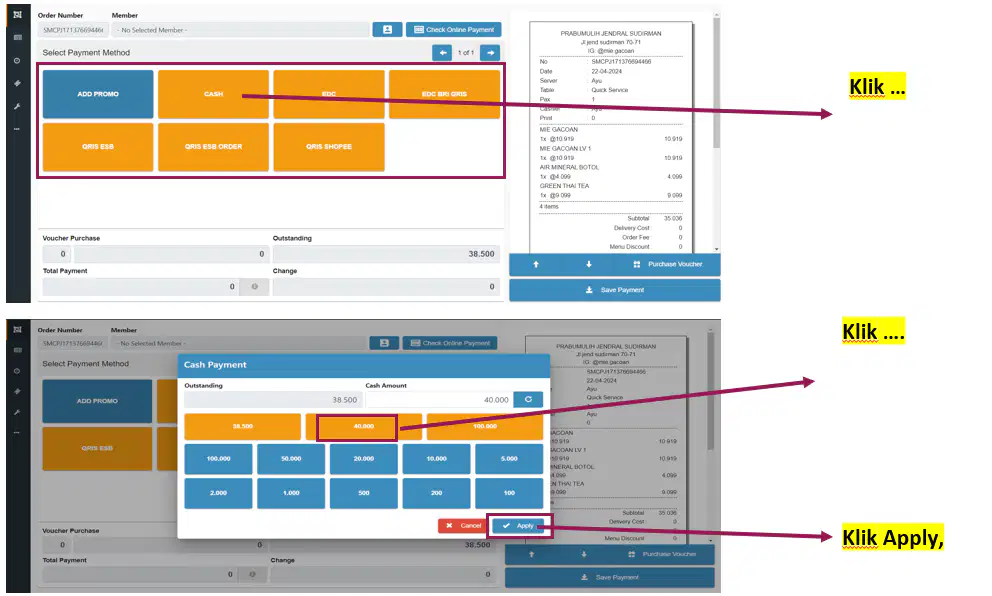Image resolution: width=992 pixels, height=596 pixels.
Task: Click the wrench icon in left sidebar
Action: pos(17,106)
